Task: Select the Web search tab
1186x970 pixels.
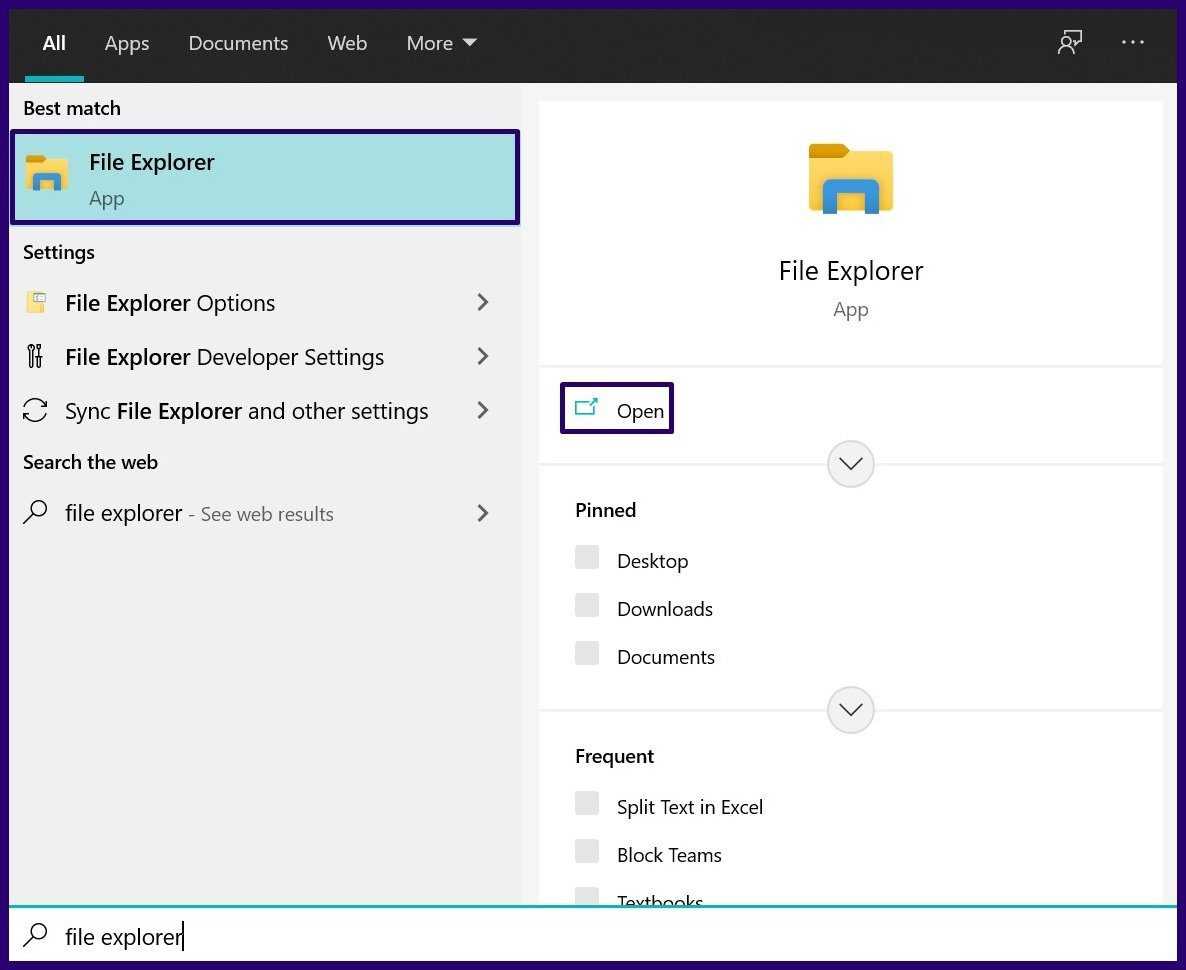Action: pyautogui.click(x=347, y=43)
